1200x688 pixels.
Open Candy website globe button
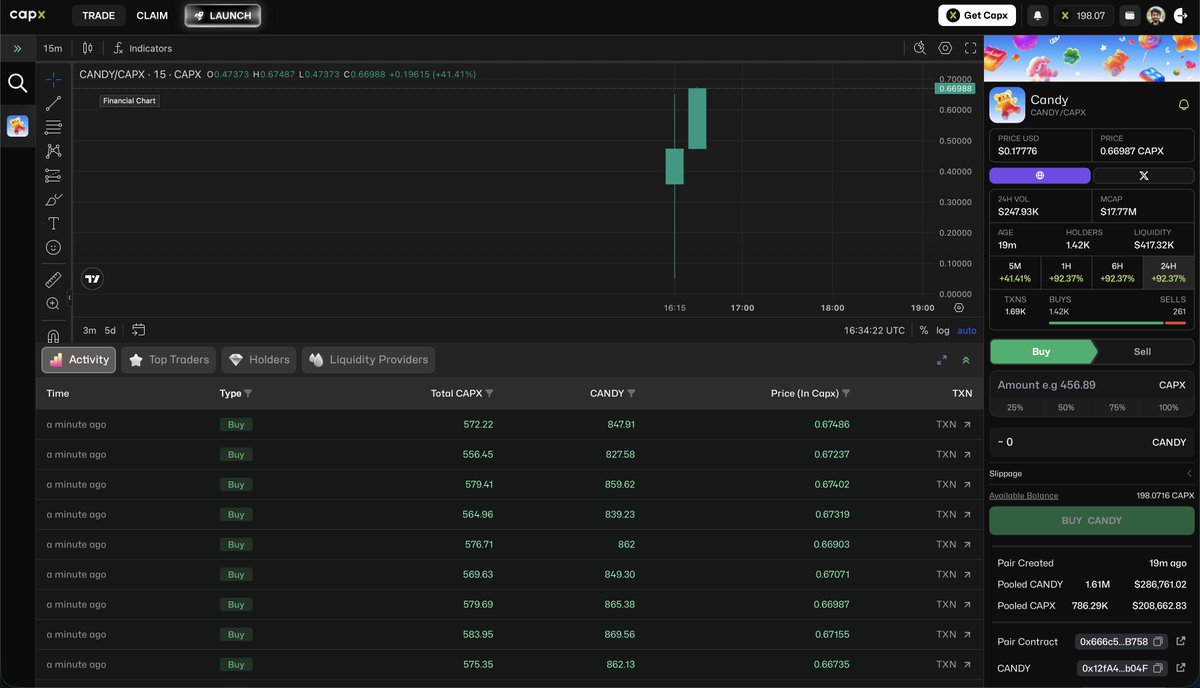[x=1040, y=175]
